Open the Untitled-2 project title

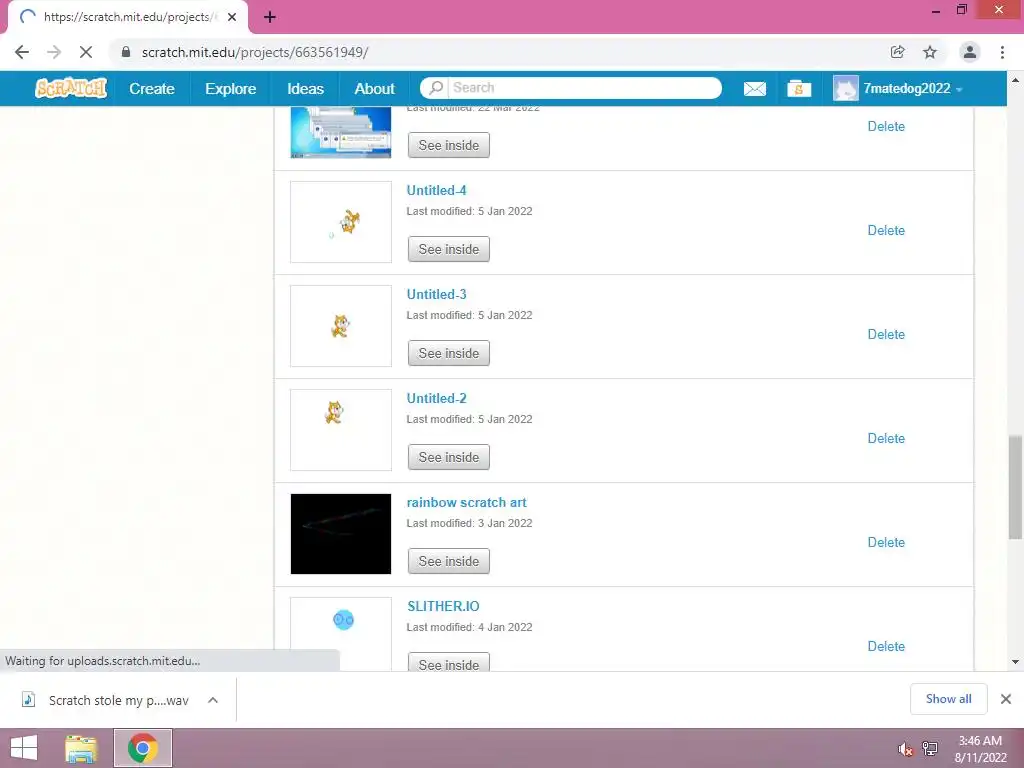(436, 398)
